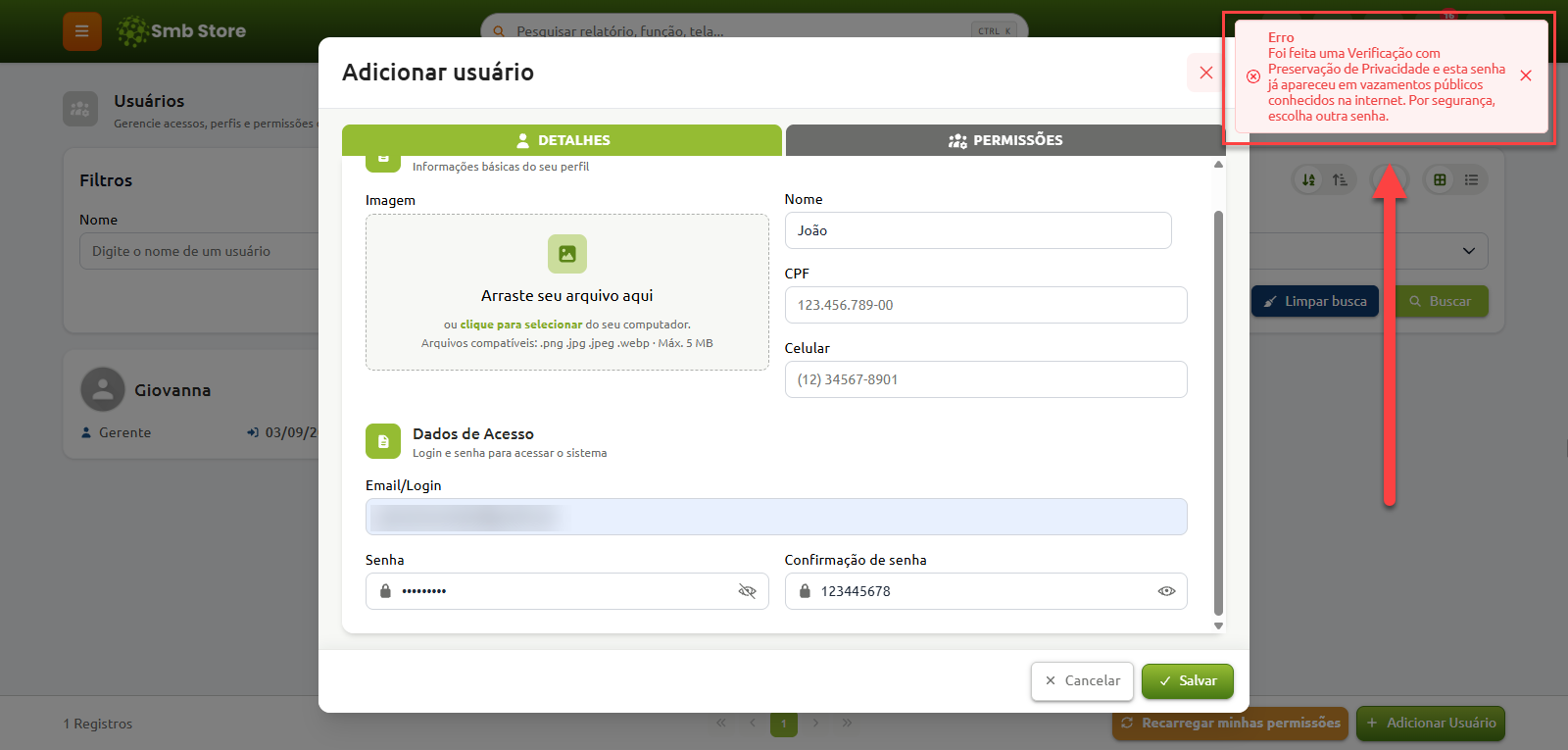
Task: Click the Smb Store logo
Action: 181,31
